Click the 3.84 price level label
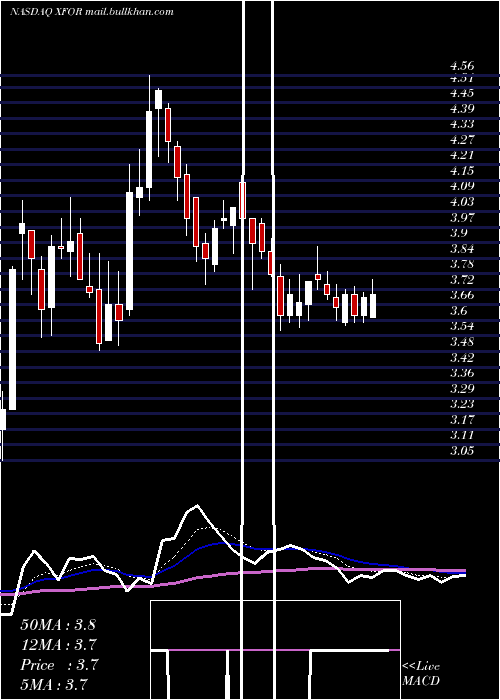This screenshot has height=700, width=500. pos(462,248)
